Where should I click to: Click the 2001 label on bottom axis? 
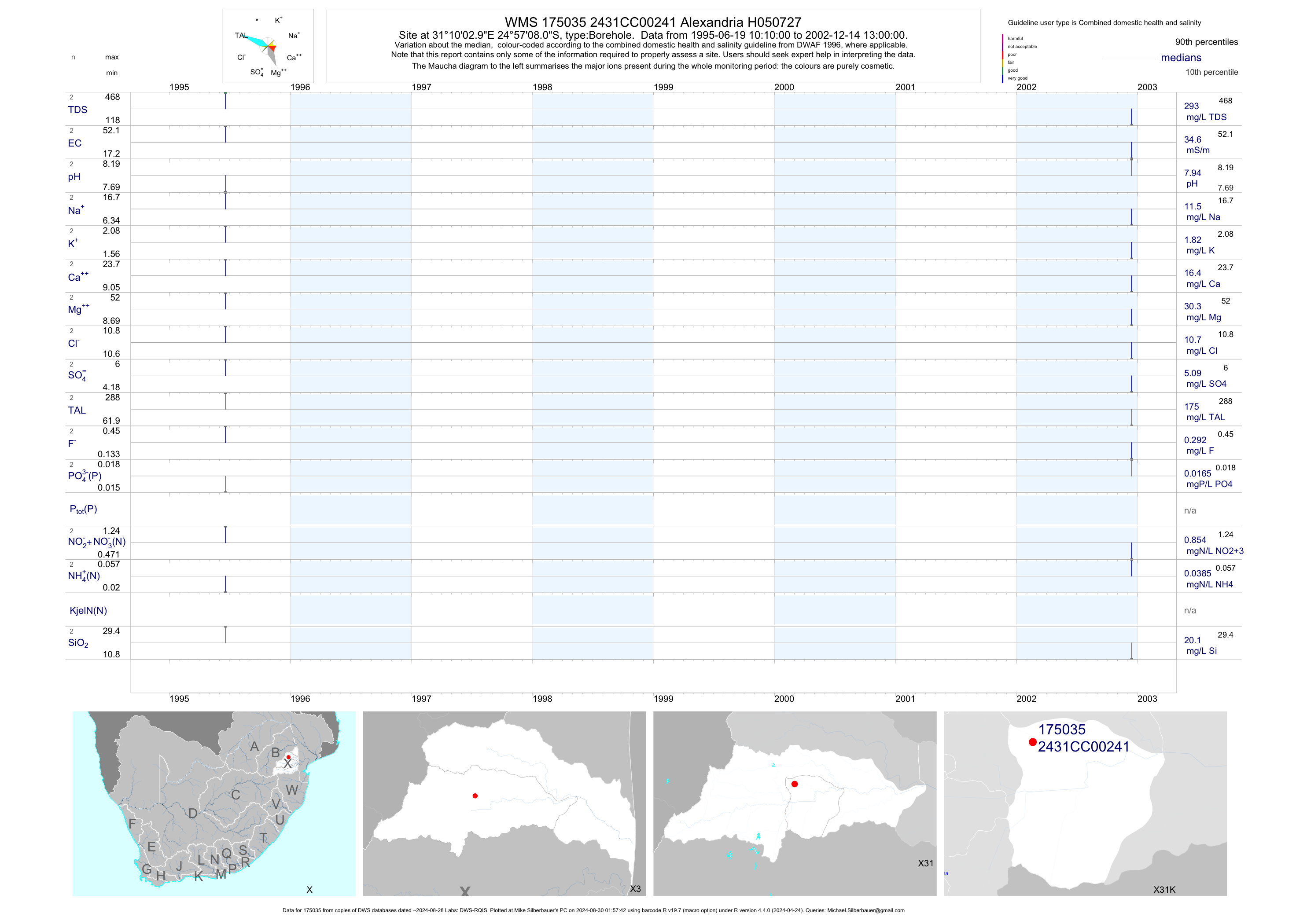click(x=905, y=699)
